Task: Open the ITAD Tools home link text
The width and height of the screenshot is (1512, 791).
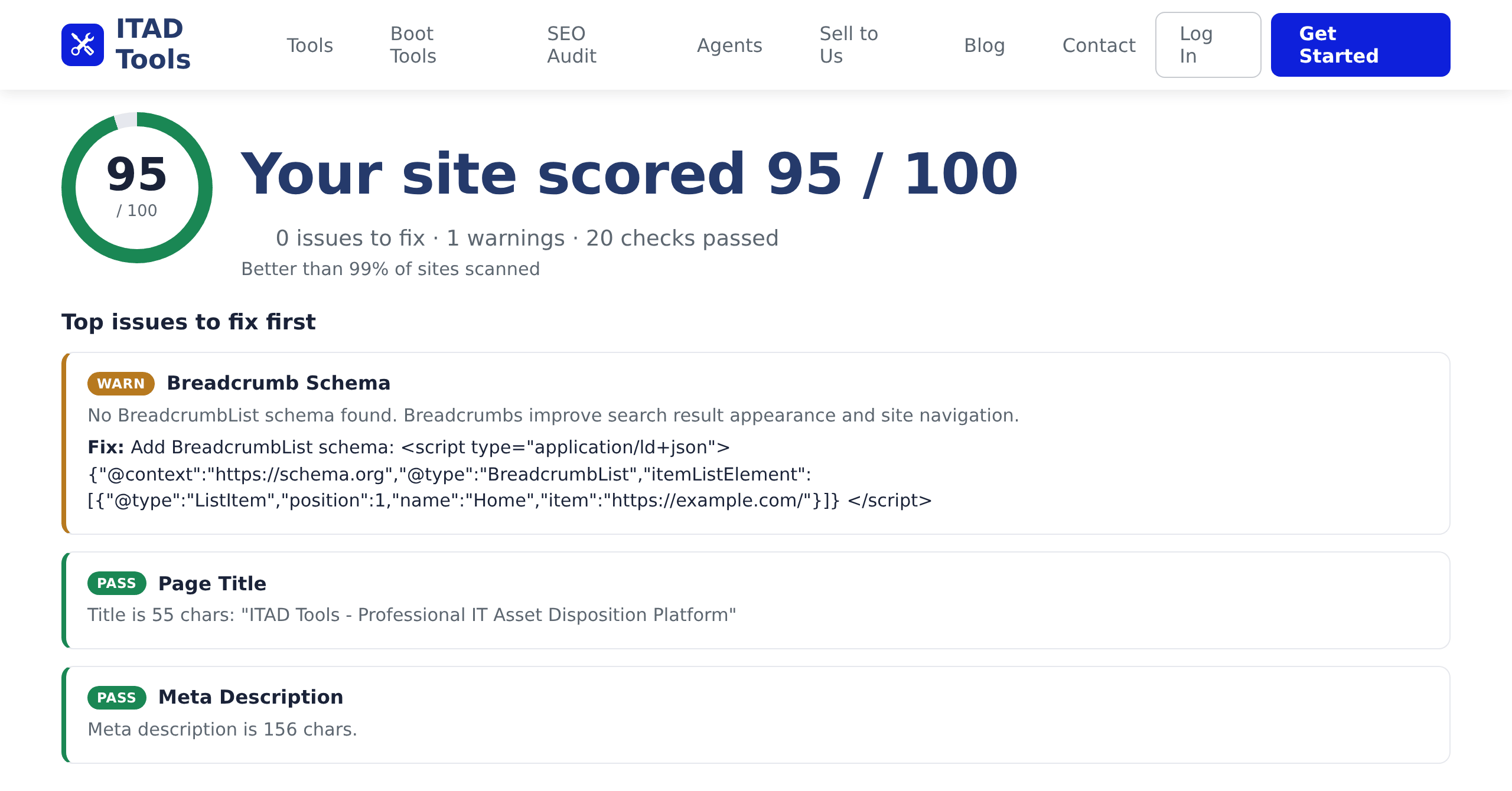Action: [x=153, y=44]
